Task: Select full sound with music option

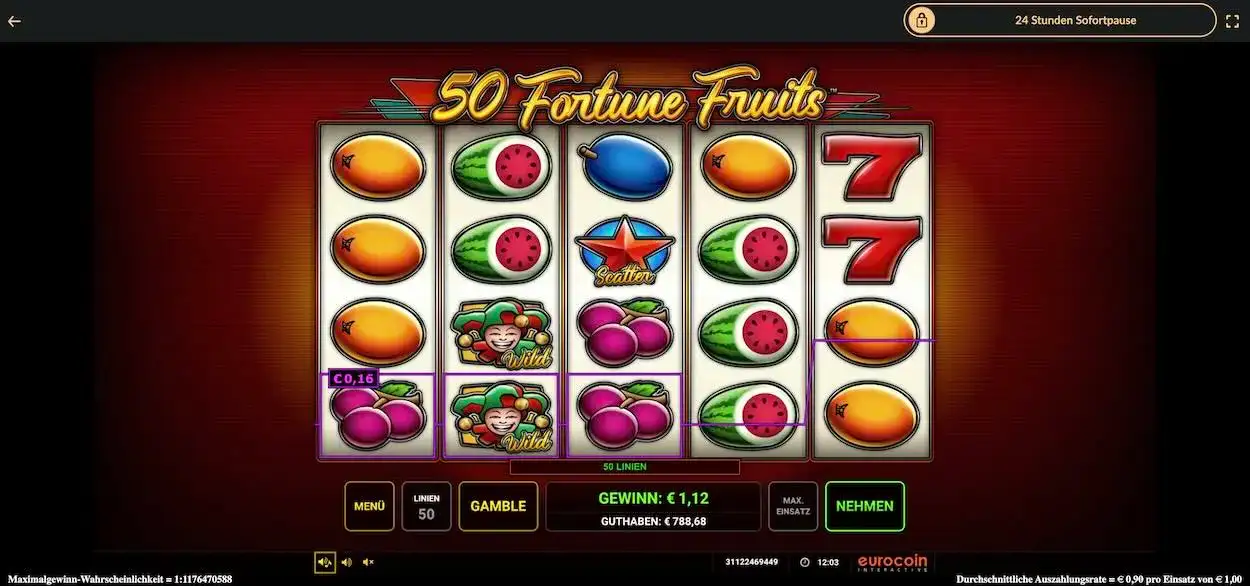Action: (x=325, y=562)
